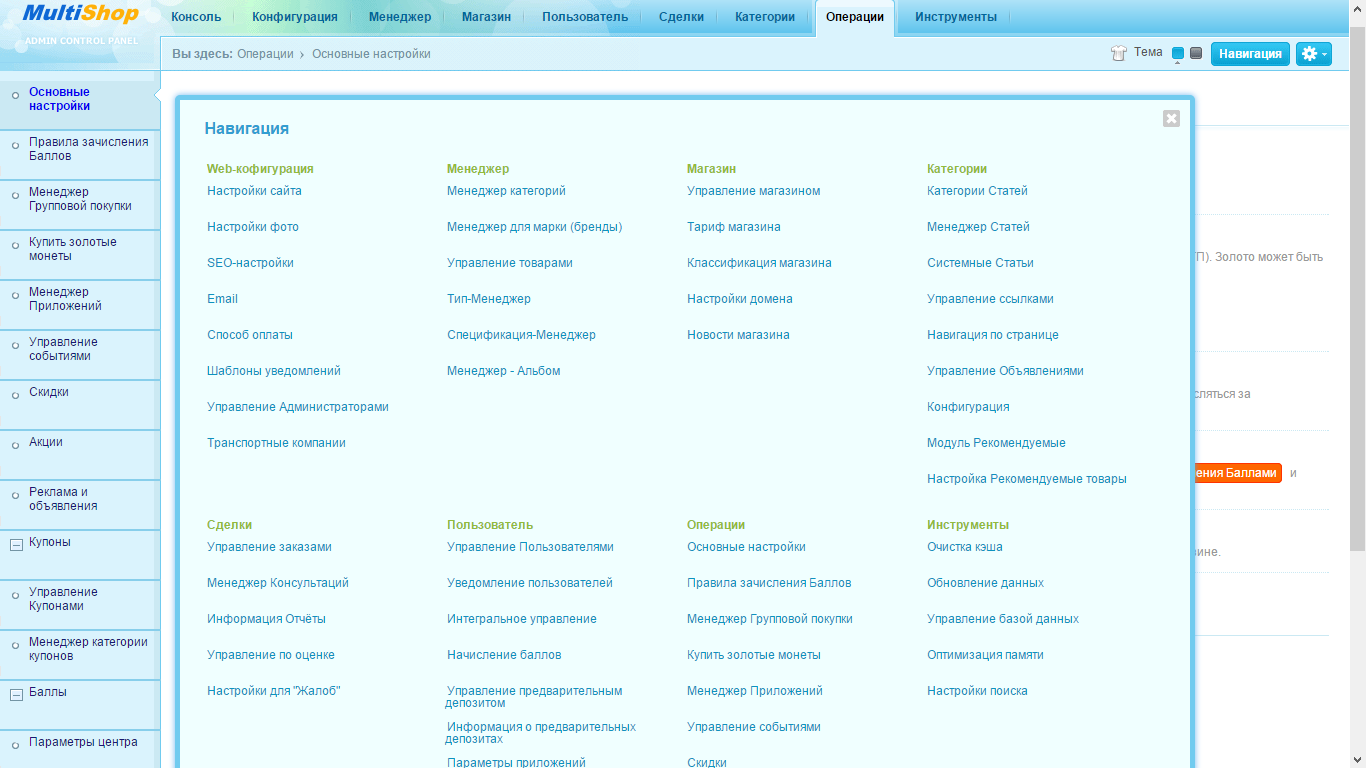Open Менеджер Групповой покупки in sidebar

tap(80, 205)
